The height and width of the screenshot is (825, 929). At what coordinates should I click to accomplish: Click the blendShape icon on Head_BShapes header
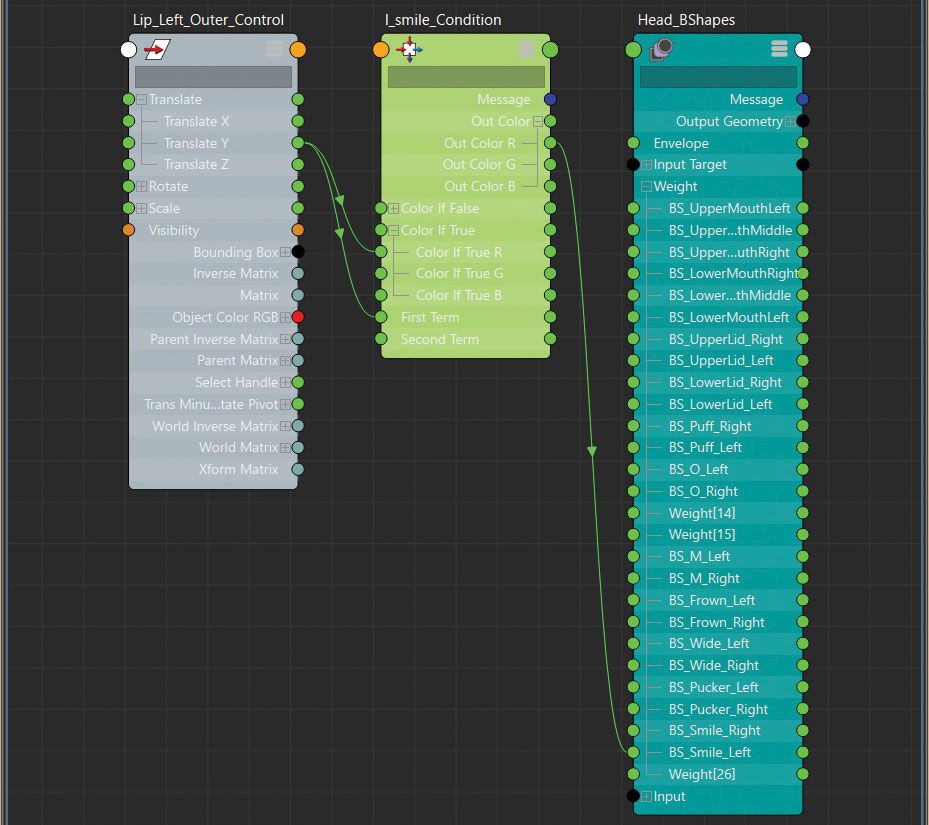click(660, 47)
